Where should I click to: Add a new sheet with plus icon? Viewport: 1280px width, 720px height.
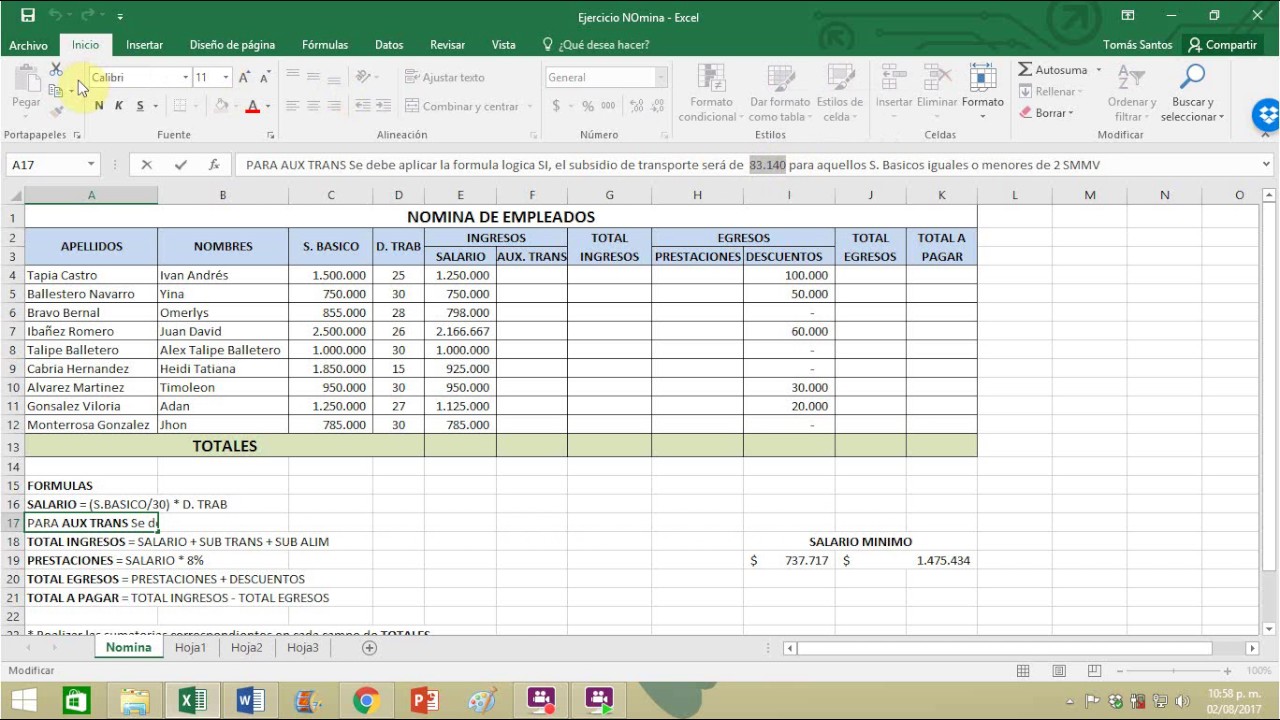(x=369, y=648)
